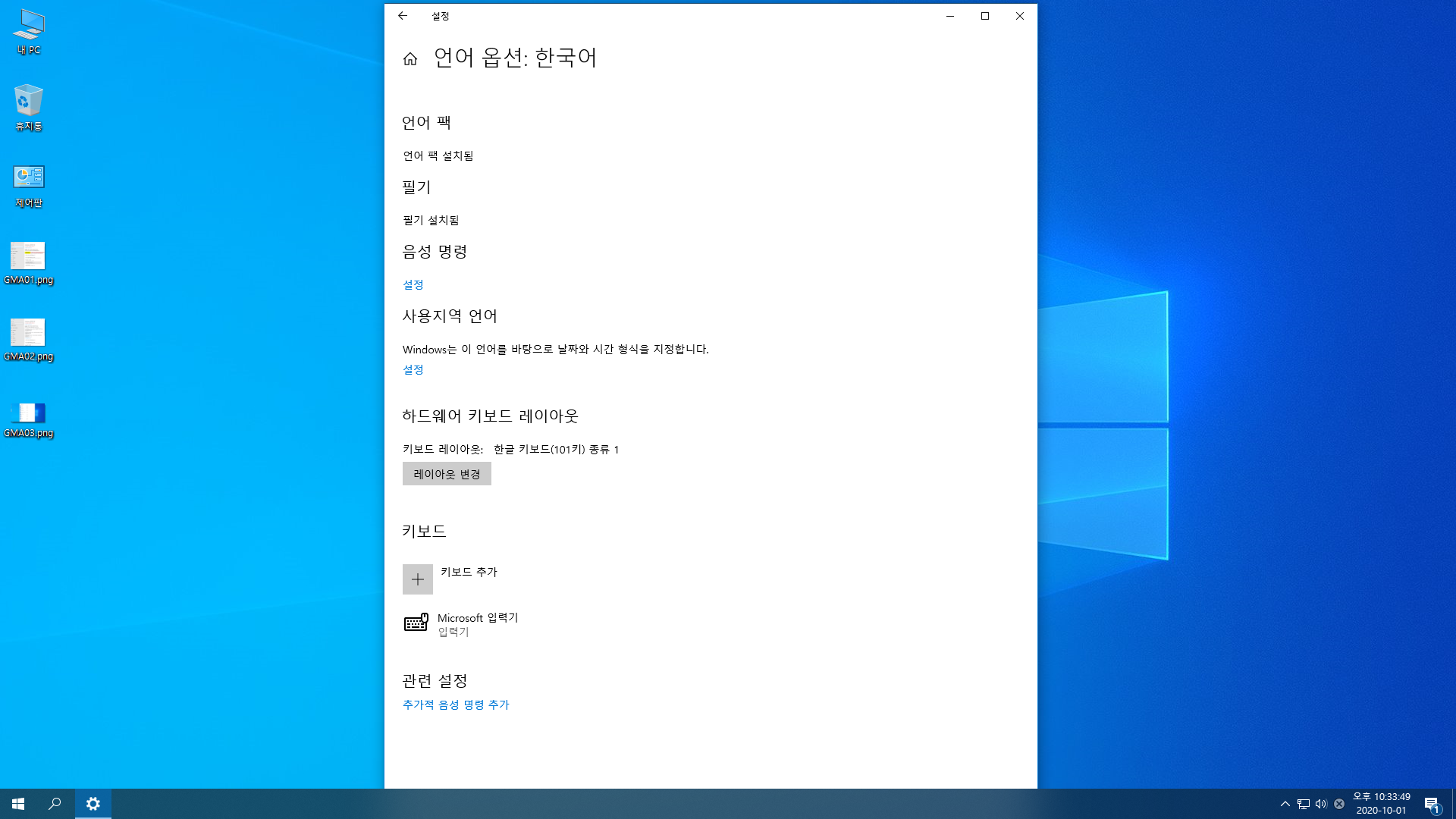
Task: Click the volume speaker tray icon
Action: point(1321,804)
